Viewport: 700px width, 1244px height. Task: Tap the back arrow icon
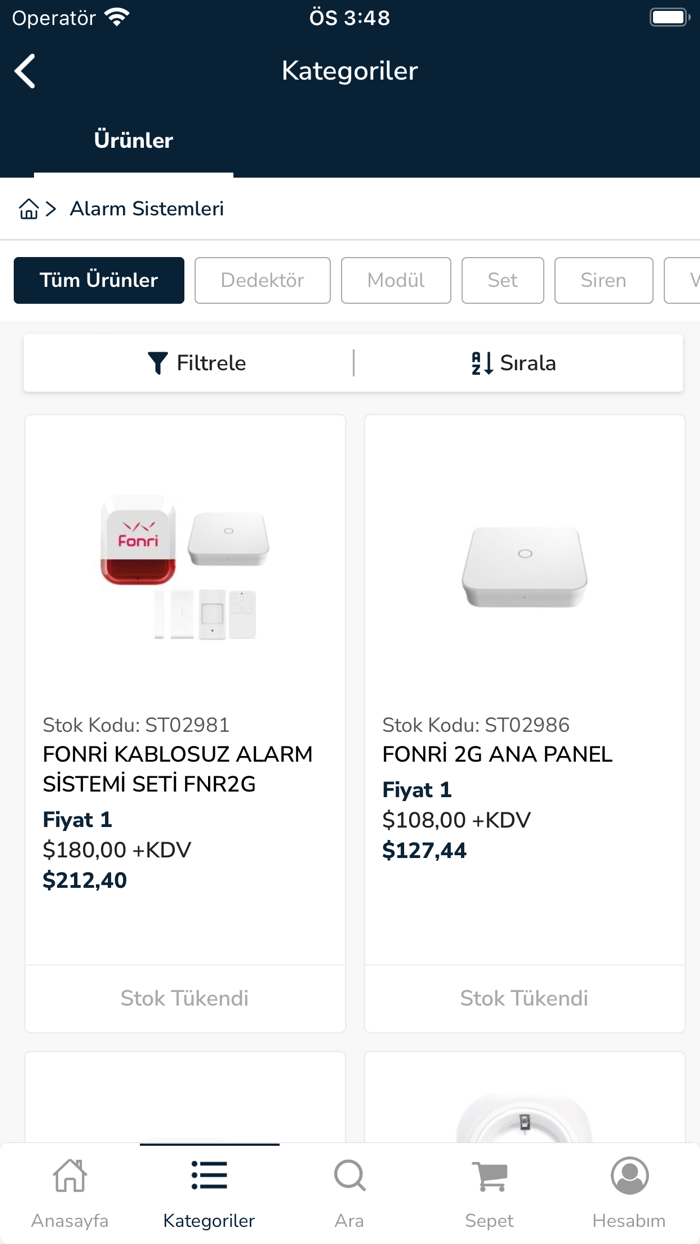[26, 71]
